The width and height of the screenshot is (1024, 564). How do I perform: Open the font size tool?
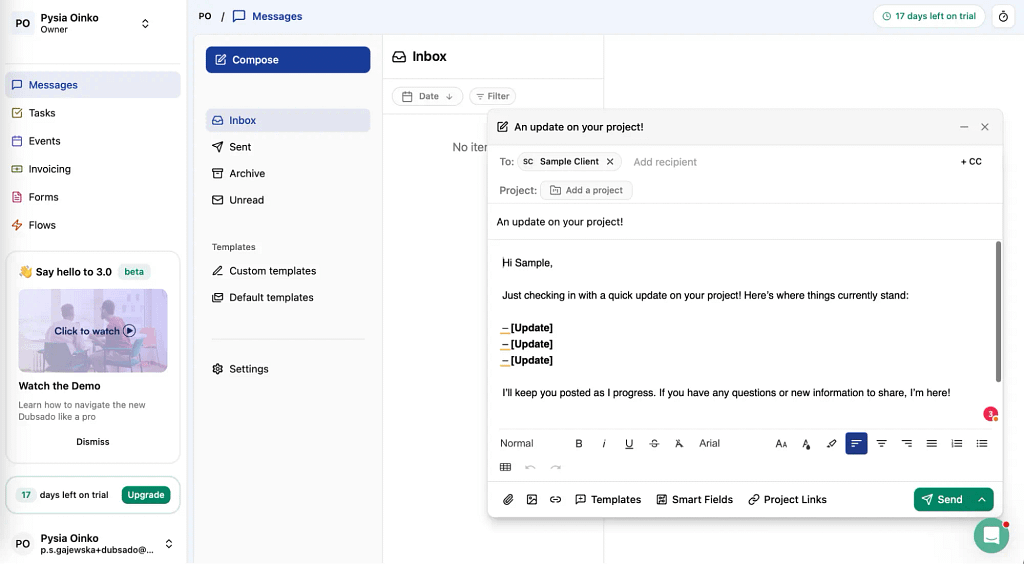pyautogui.click(x=781, y=443)
